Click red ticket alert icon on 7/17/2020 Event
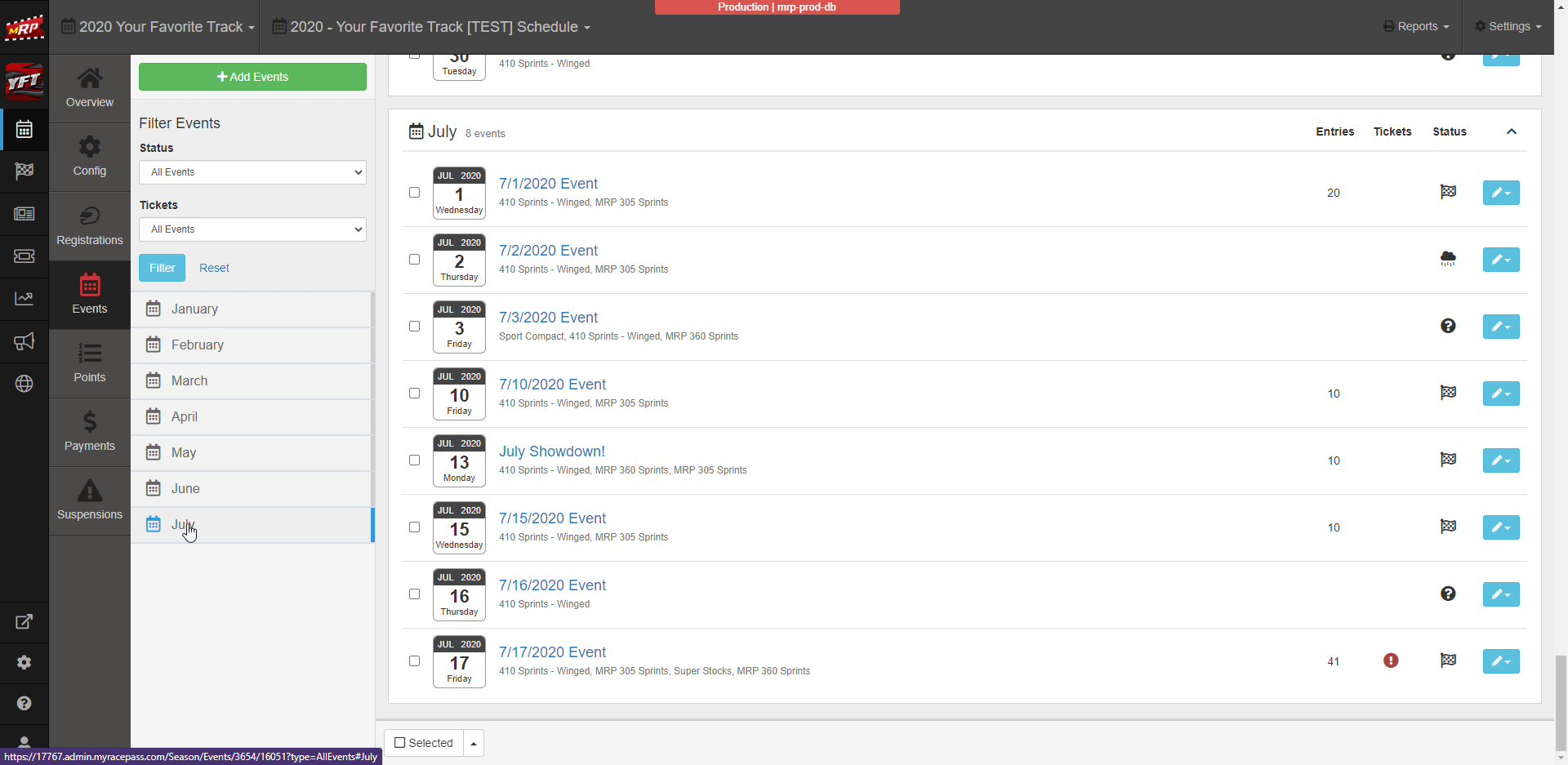1568x765 pixels. click(x=1391, y=660)
